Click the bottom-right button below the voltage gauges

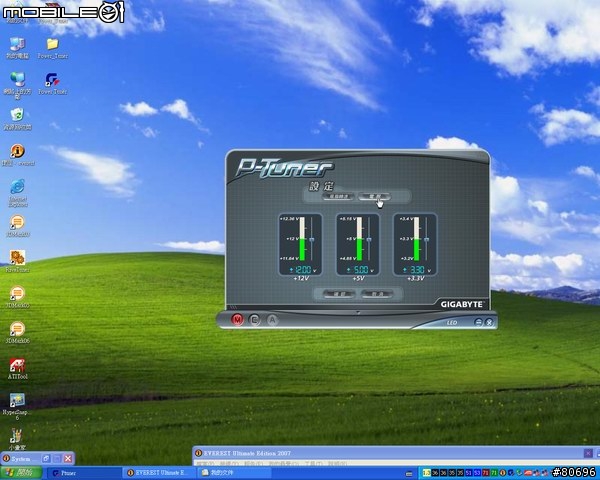coord(377,294)
